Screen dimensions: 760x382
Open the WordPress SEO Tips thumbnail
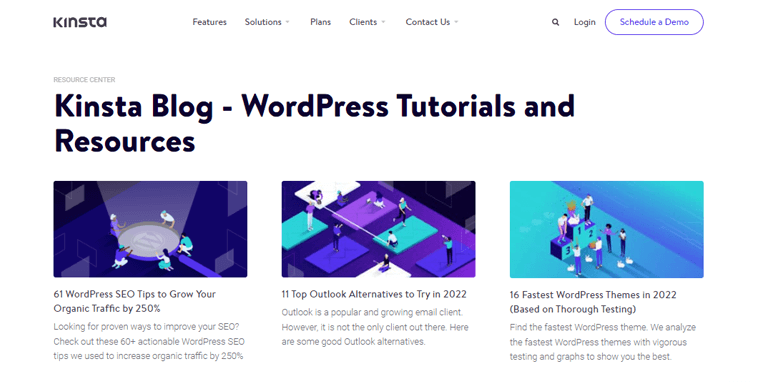pyautogui.click(x=150, y=229)
